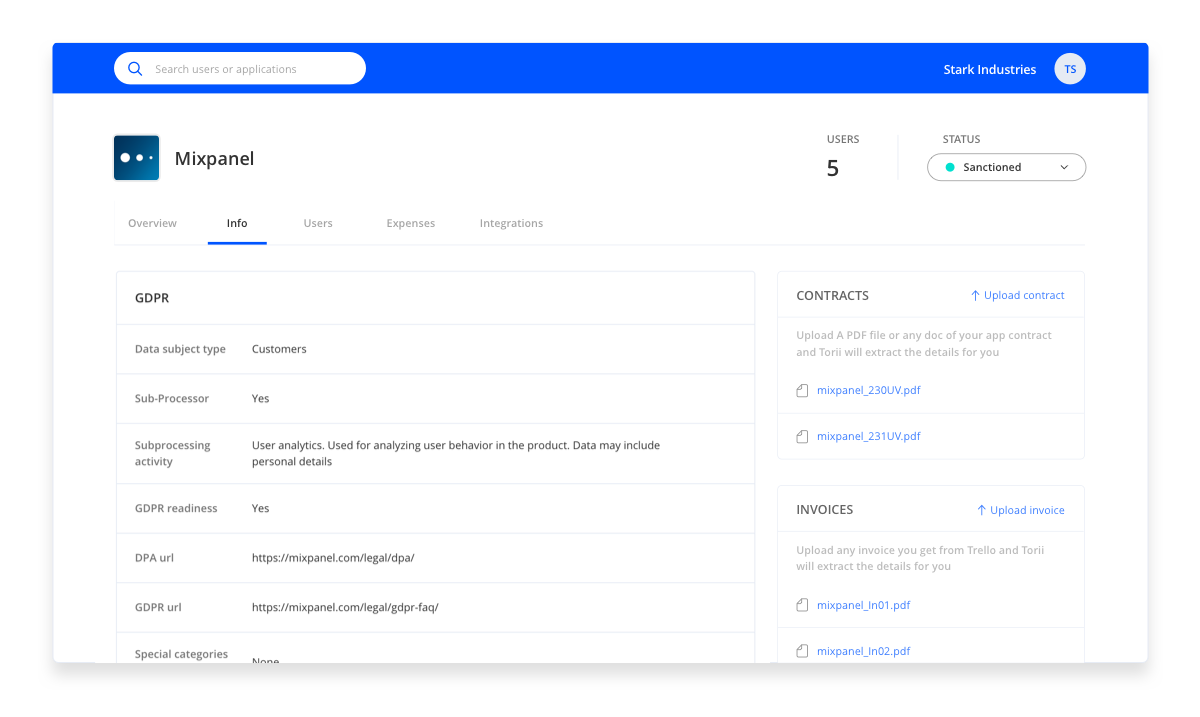Click the Subprocessing activity description text
The width and height of the screenshot is (1200, 717).
tap(456, 453)
